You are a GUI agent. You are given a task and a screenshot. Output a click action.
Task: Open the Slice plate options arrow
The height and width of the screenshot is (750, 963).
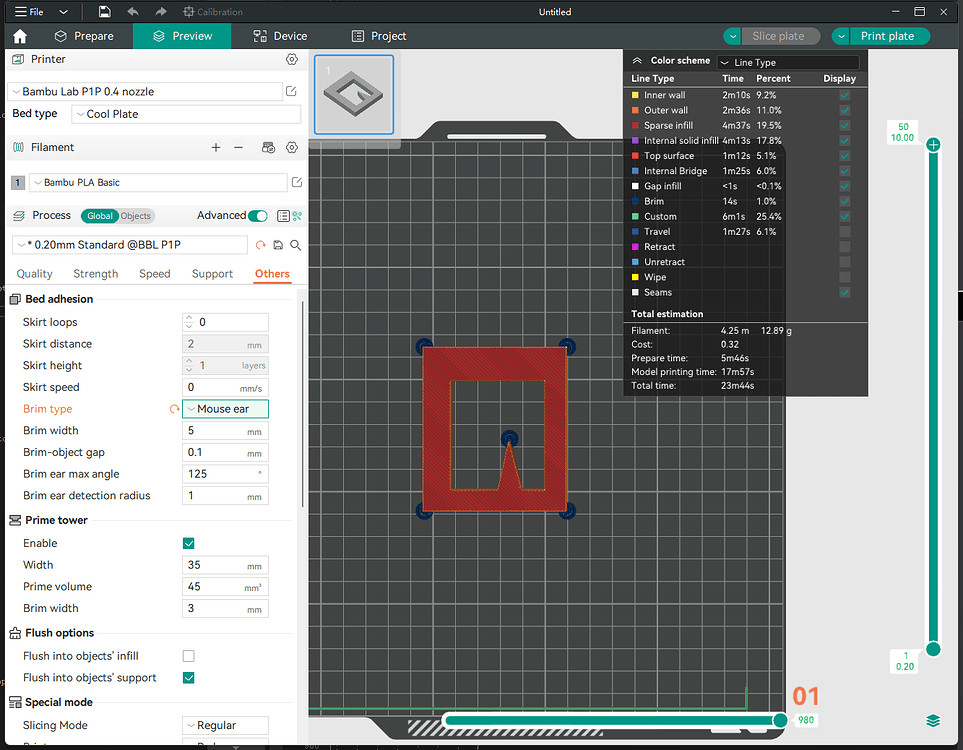click(x=732, y=36)
